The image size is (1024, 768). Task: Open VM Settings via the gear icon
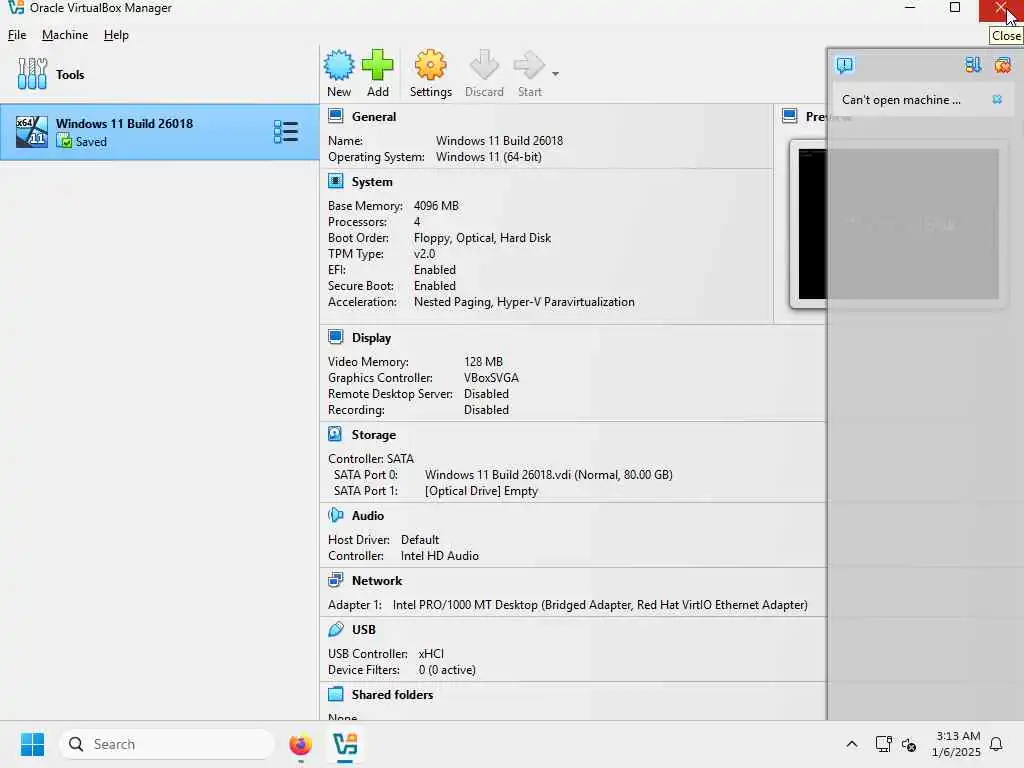[430, 65]
